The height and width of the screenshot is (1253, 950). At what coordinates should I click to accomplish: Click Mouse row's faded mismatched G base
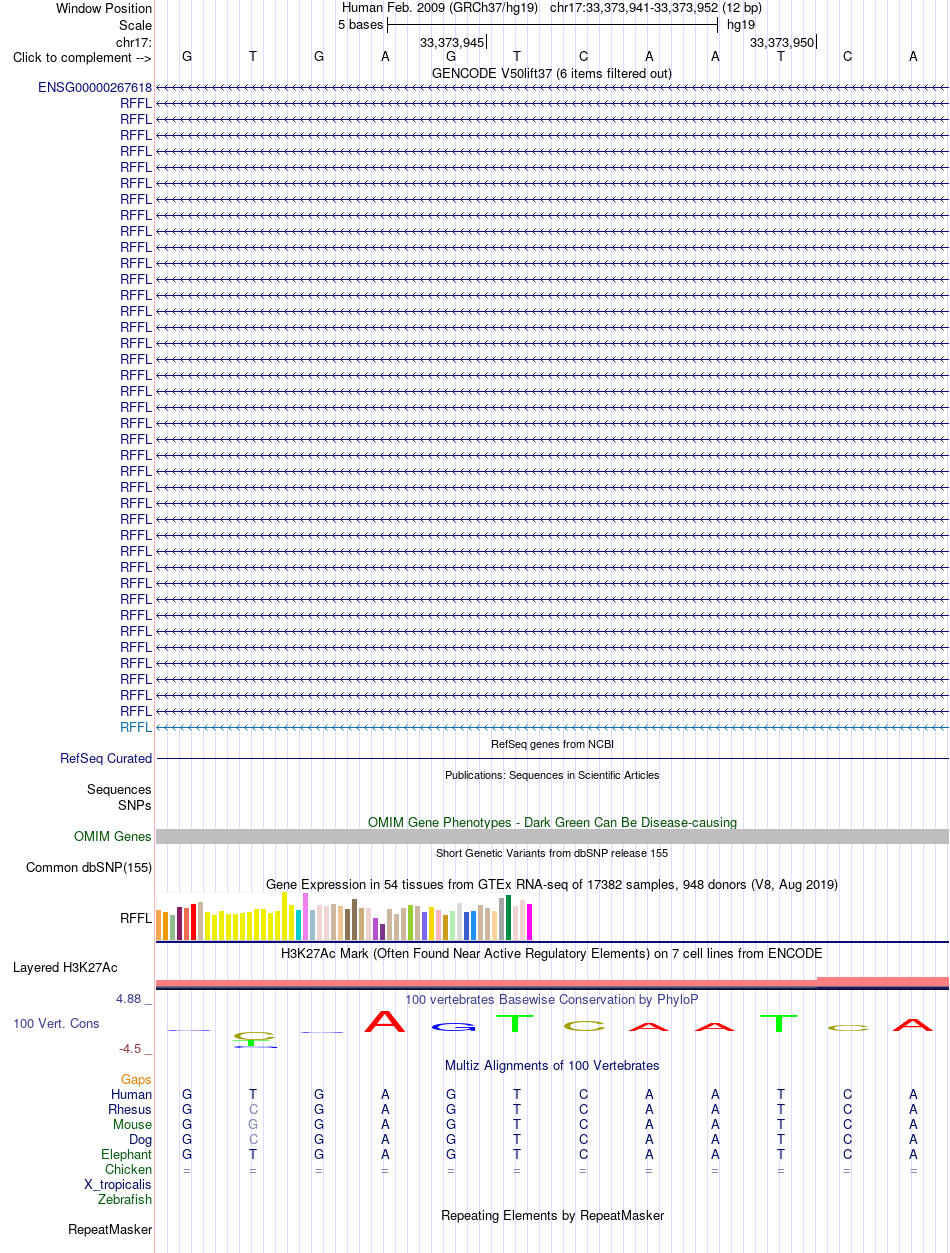coord(253,1125)
